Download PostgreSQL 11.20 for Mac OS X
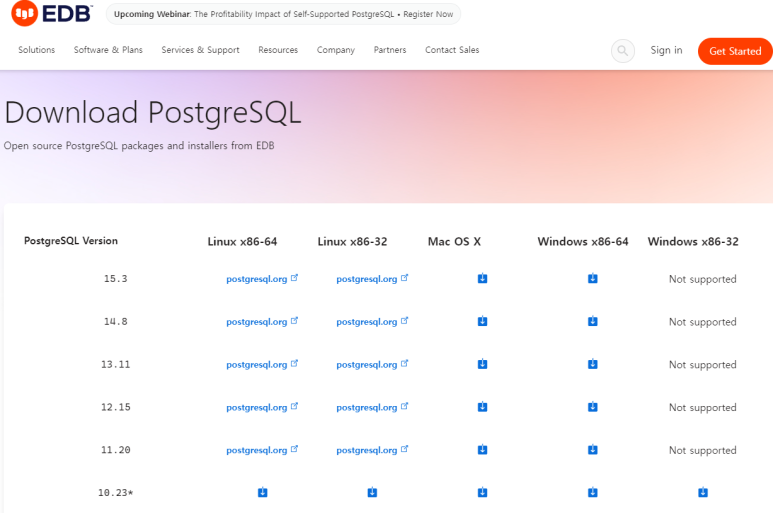This screenshot has width=773, height=513. (482, 450)
